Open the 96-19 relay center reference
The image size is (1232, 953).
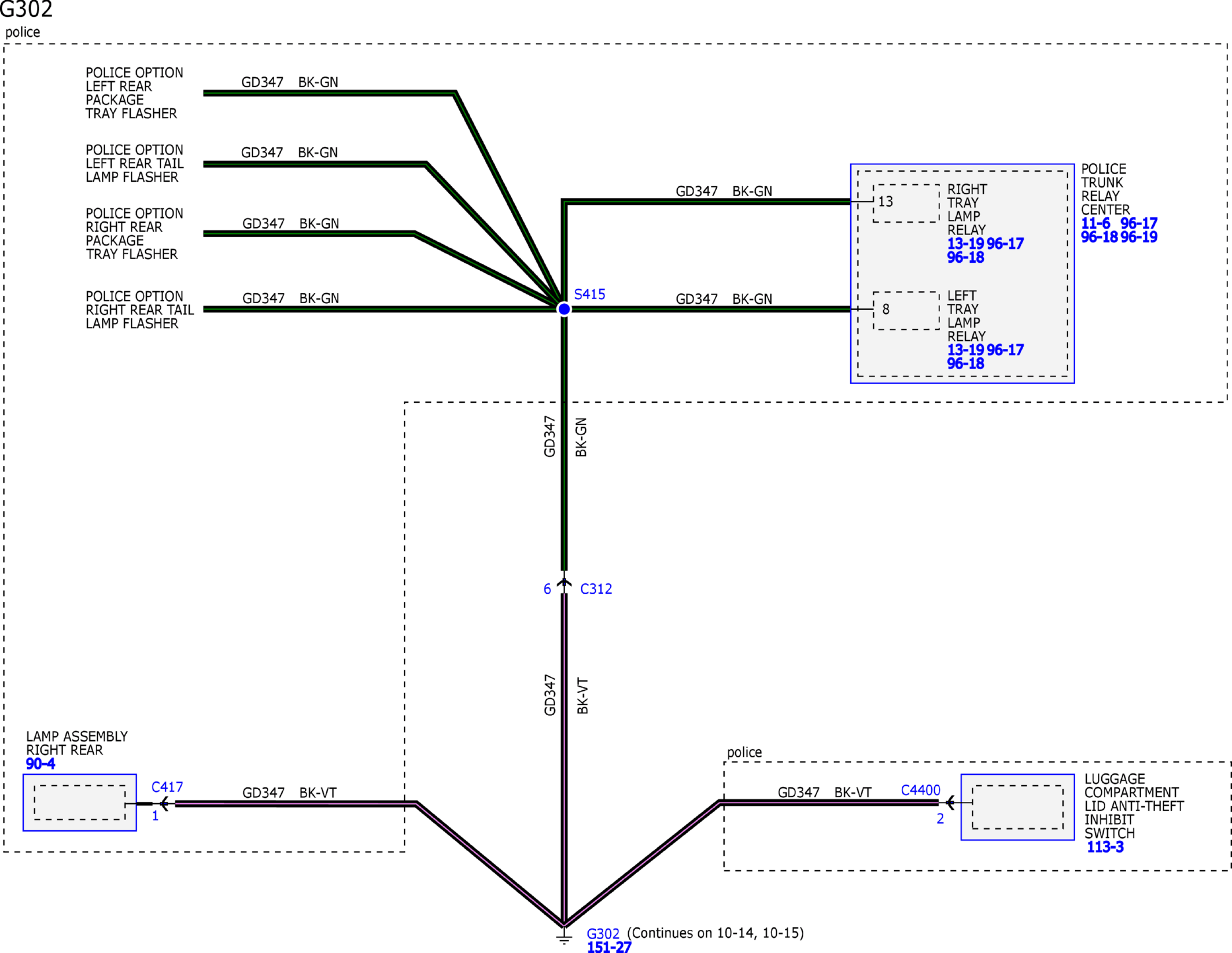pyautogui.click(x=1138, y=237)
